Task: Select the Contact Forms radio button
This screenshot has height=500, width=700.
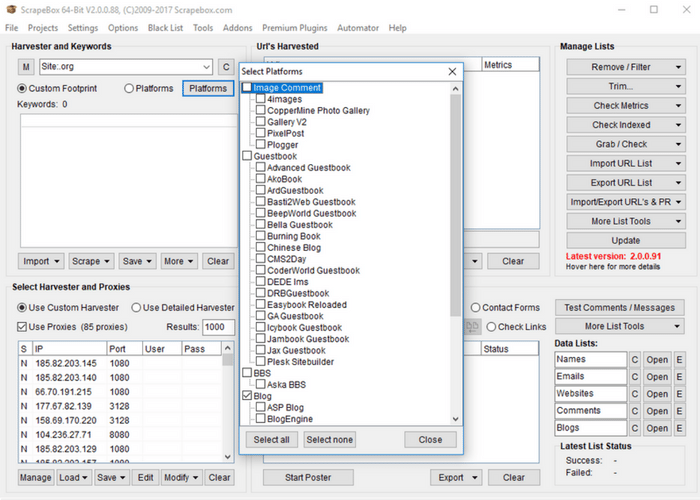Action: tap(475, 308)
